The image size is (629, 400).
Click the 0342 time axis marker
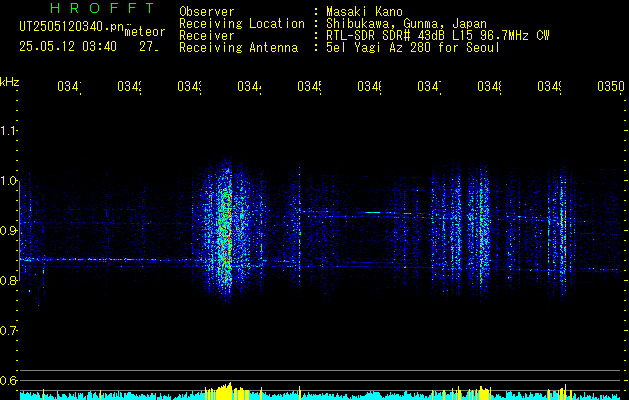(x=129, y=86)
